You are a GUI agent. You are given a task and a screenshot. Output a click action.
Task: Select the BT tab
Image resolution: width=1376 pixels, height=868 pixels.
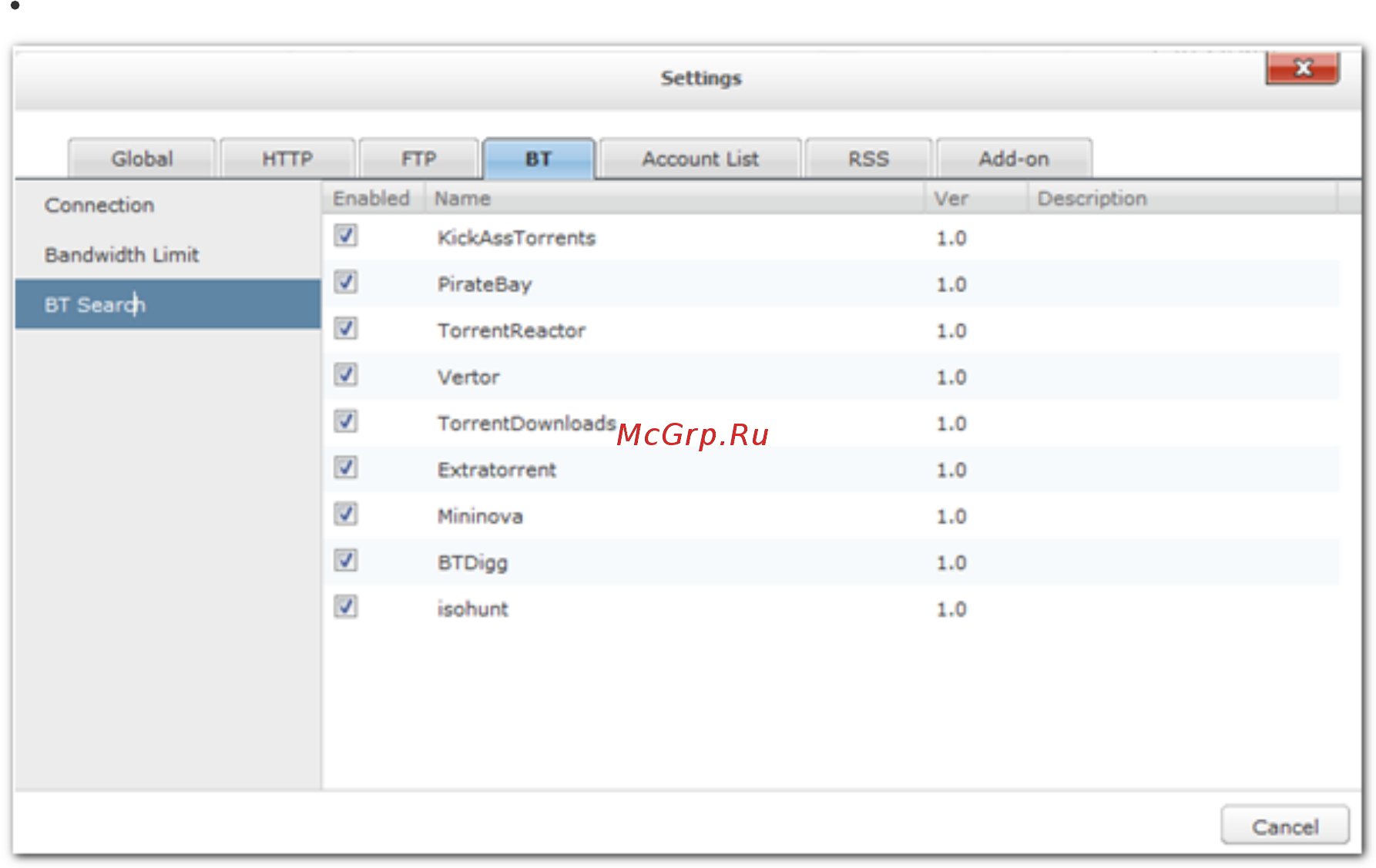coord(539,159)
